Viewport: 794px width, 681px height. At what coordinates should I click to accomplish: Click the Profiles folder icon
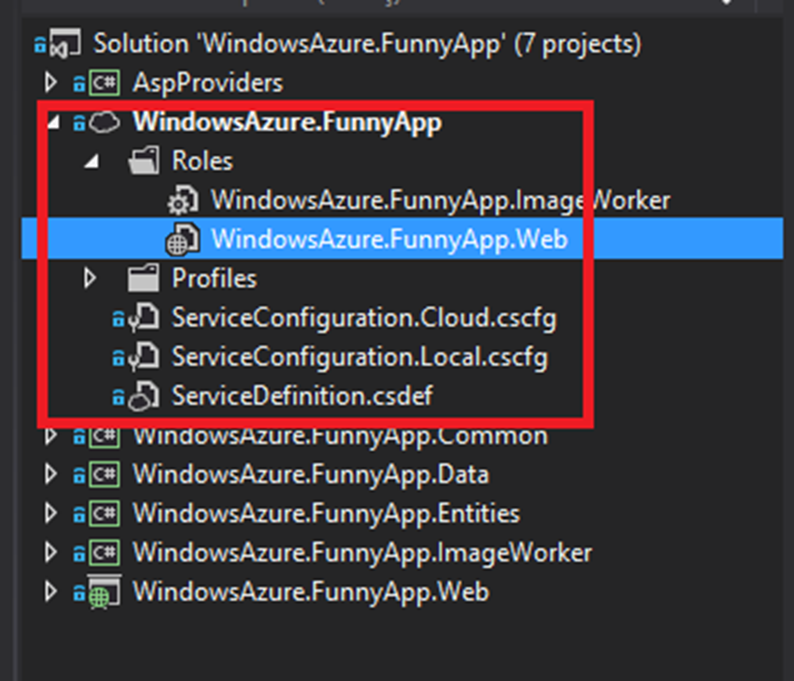coord(144,278)
